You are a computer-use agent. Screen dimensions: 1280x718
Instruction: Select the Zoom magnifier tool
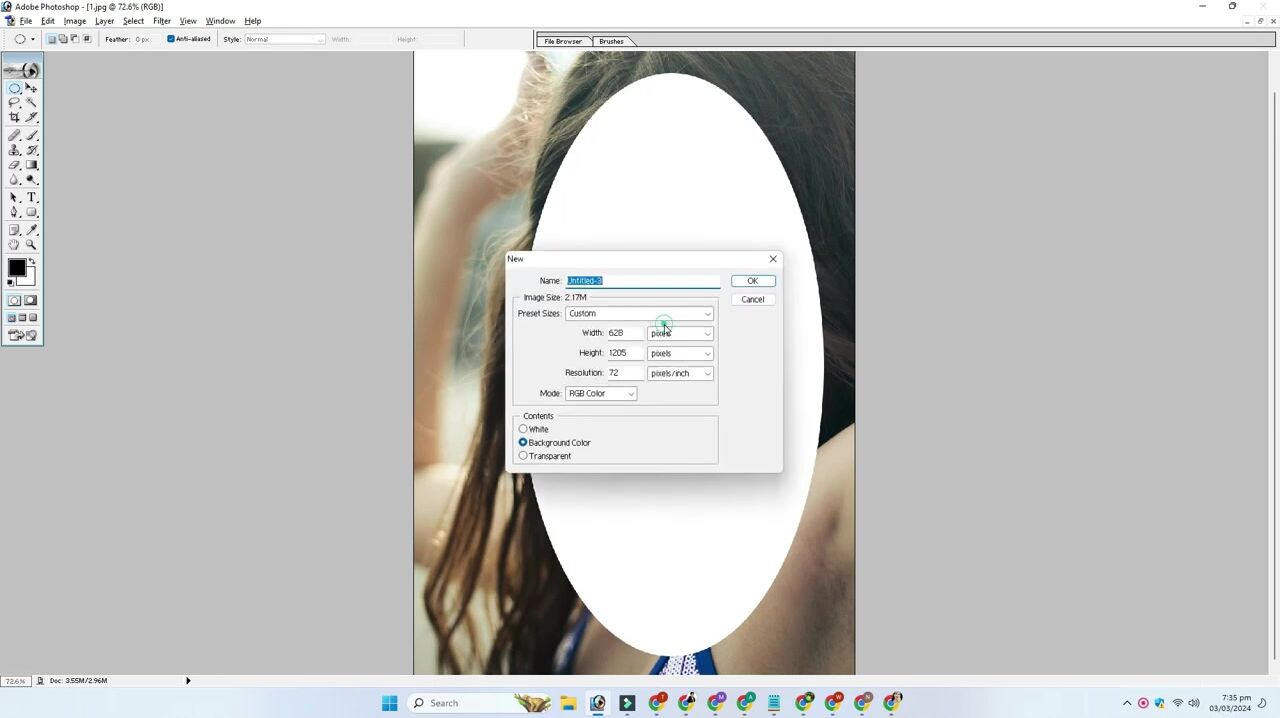coord(31,244)
